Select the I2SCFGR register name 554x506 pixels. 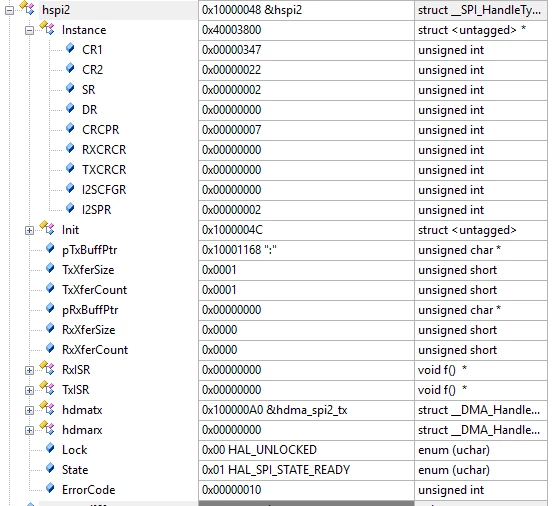[x=104, y=190]
